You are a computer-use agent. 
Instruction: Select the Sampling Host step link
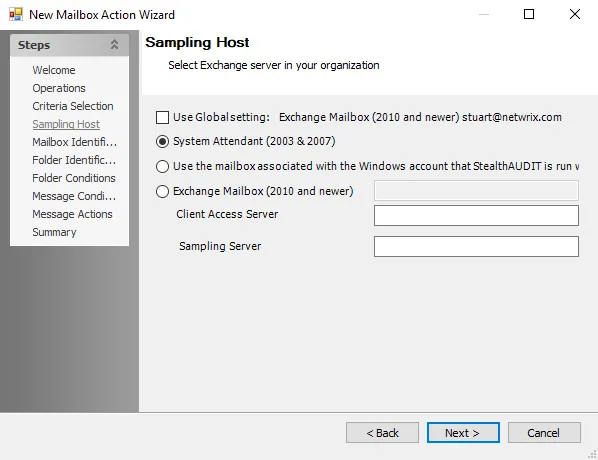[x=66, y=124]
